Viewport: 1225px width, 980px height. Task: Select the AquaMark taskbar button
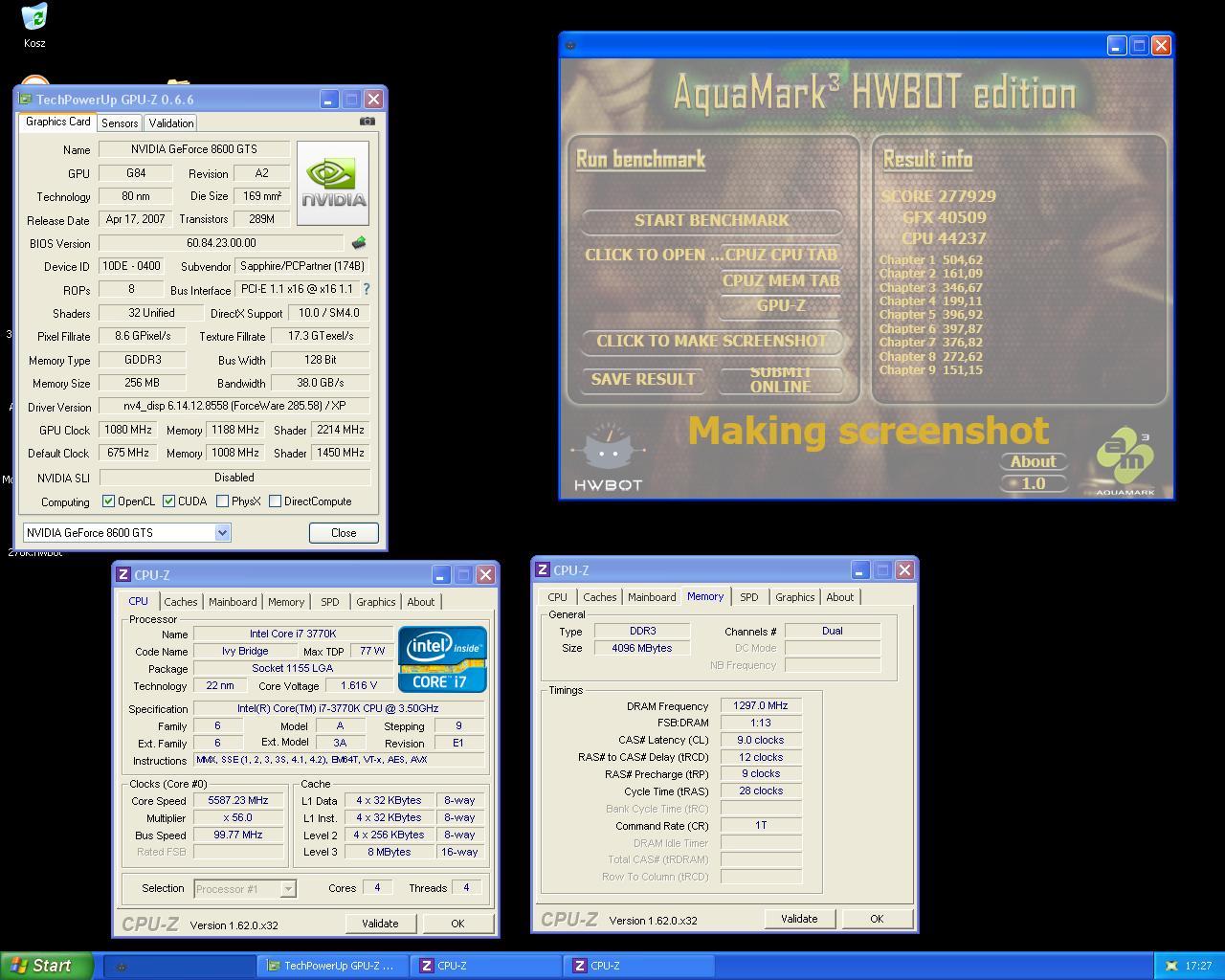[179, 966]
